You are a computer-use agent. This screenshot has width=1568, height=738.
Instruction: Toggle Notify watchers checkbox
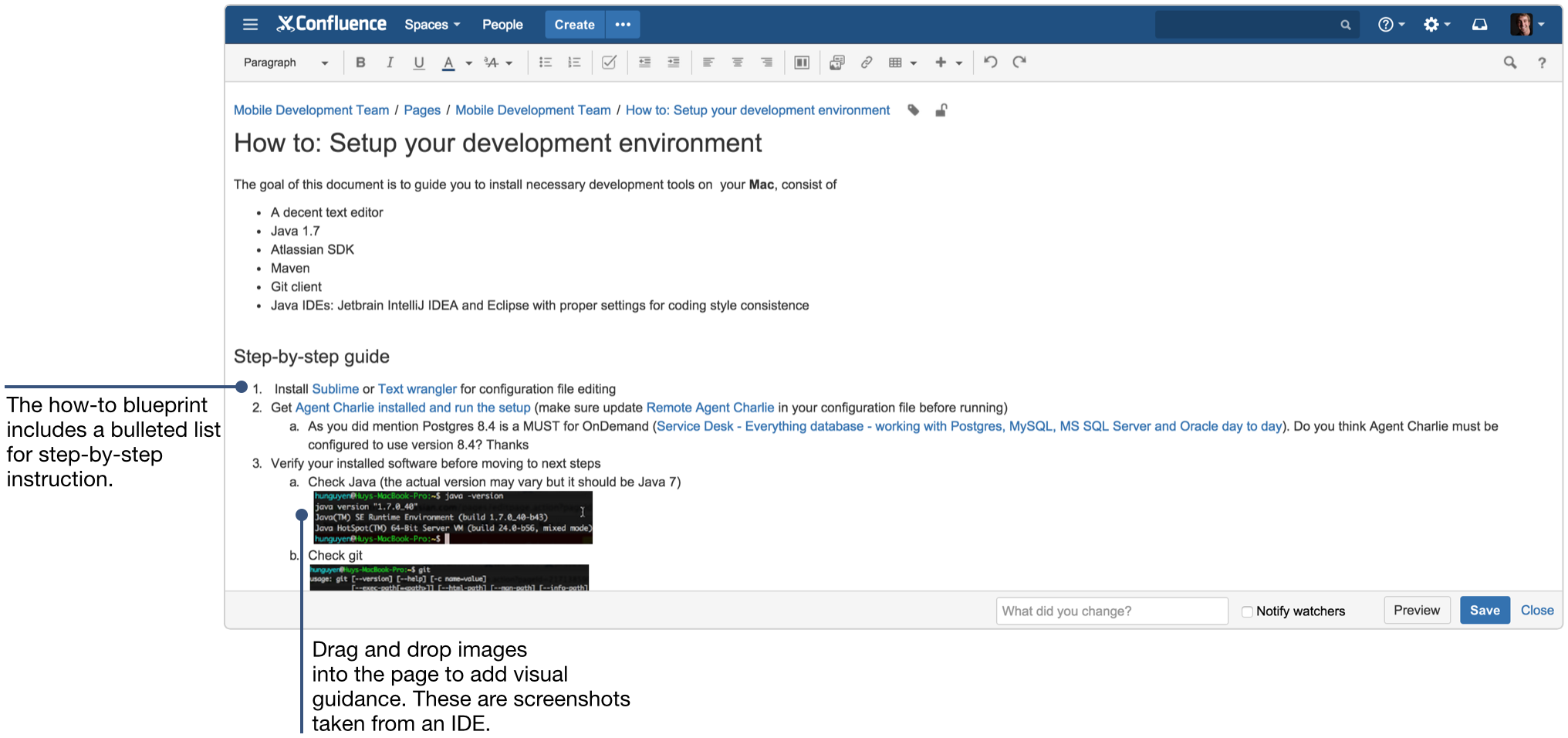pyautogui.click(x=1247, y=611)
